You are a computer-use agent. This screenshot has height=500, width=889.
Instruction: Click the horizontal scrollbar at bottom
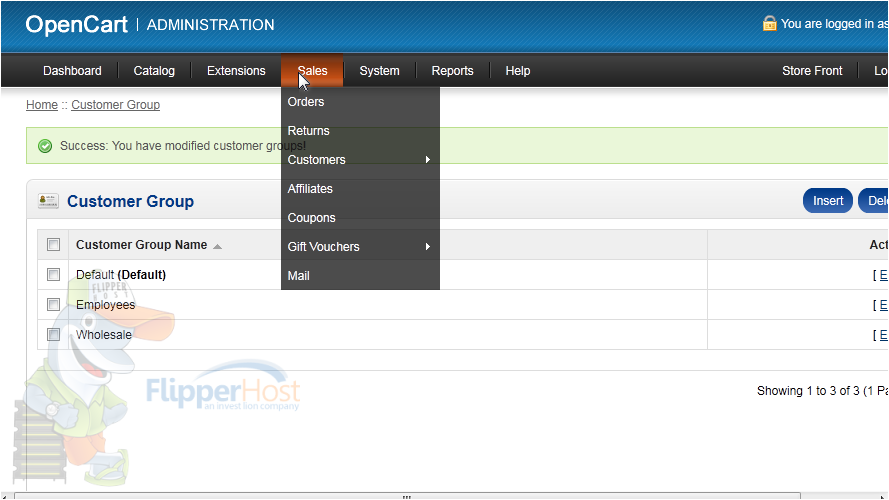(407, 496)
